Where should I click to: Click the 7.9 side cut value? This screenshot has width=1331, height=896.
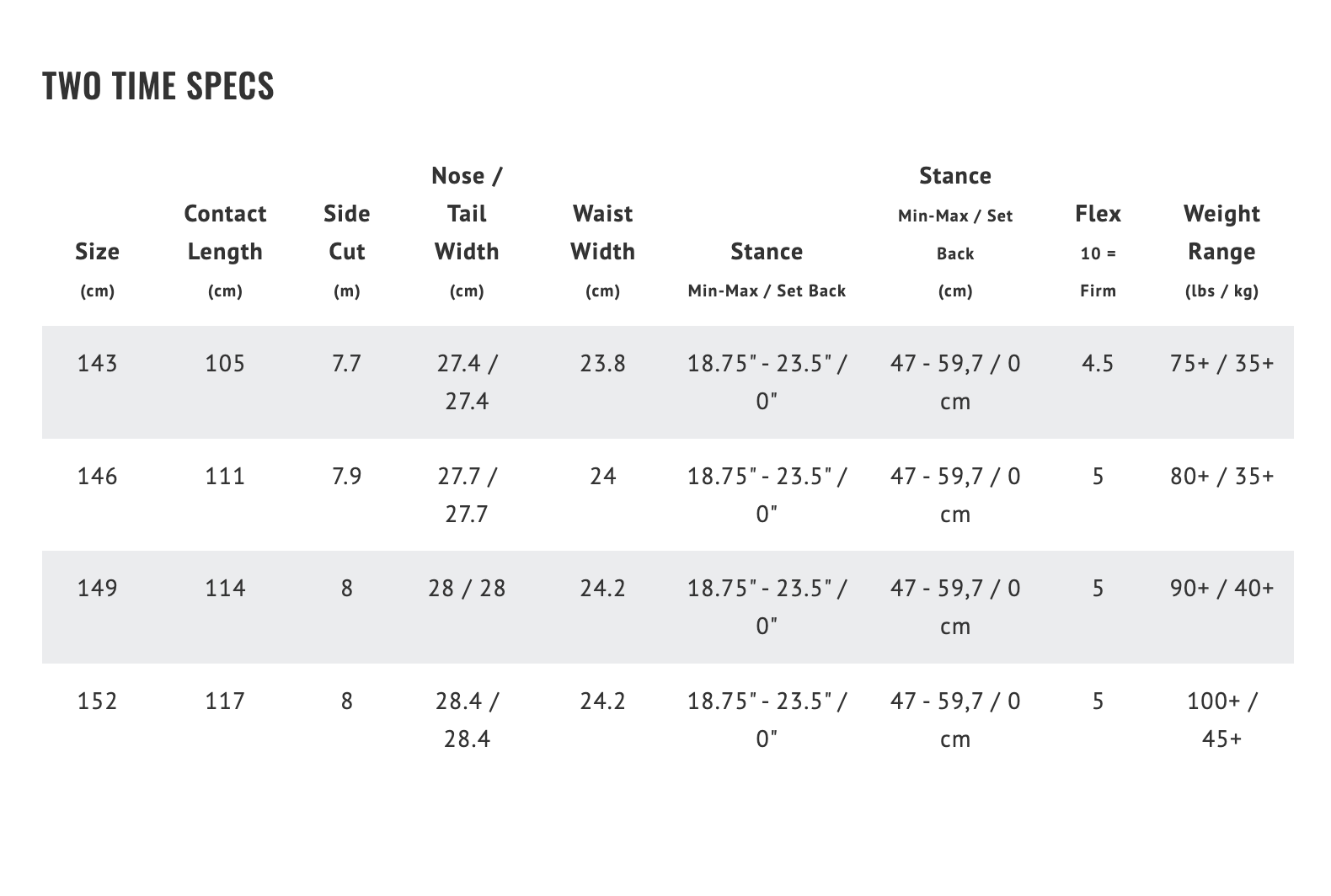click(346, 477)
